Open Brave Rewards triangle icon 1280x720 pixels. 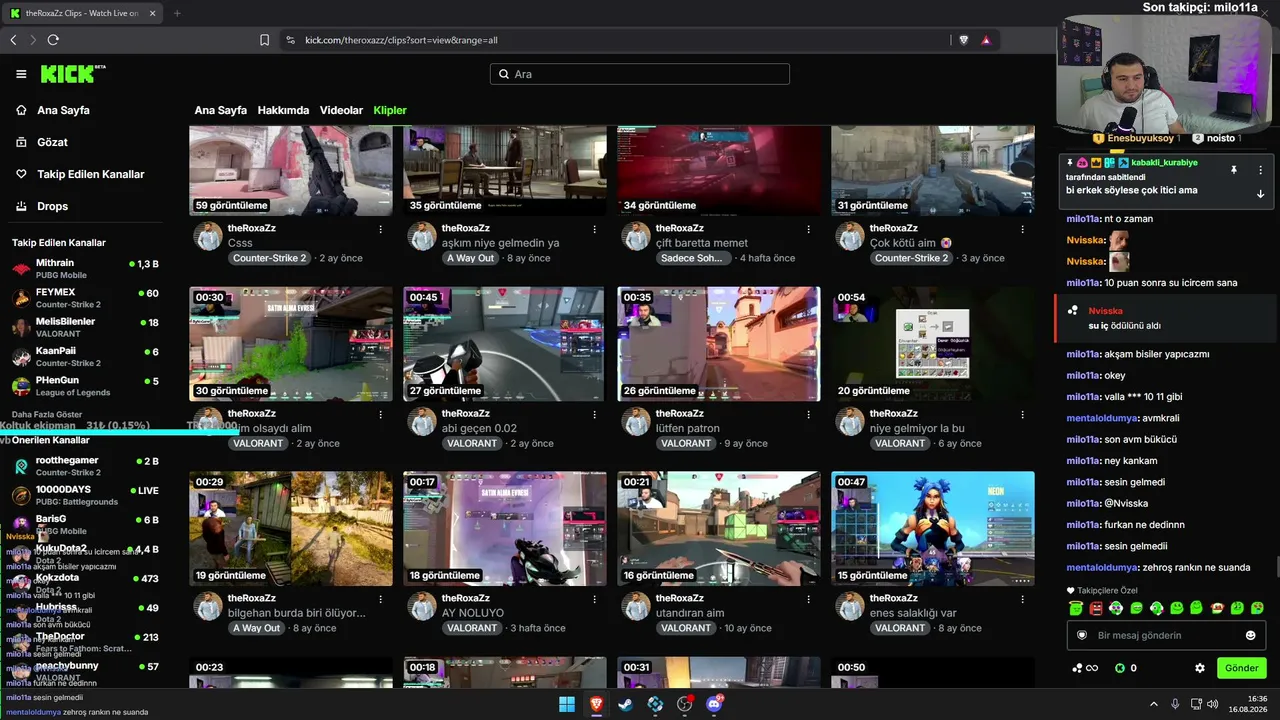click(986, 40)
